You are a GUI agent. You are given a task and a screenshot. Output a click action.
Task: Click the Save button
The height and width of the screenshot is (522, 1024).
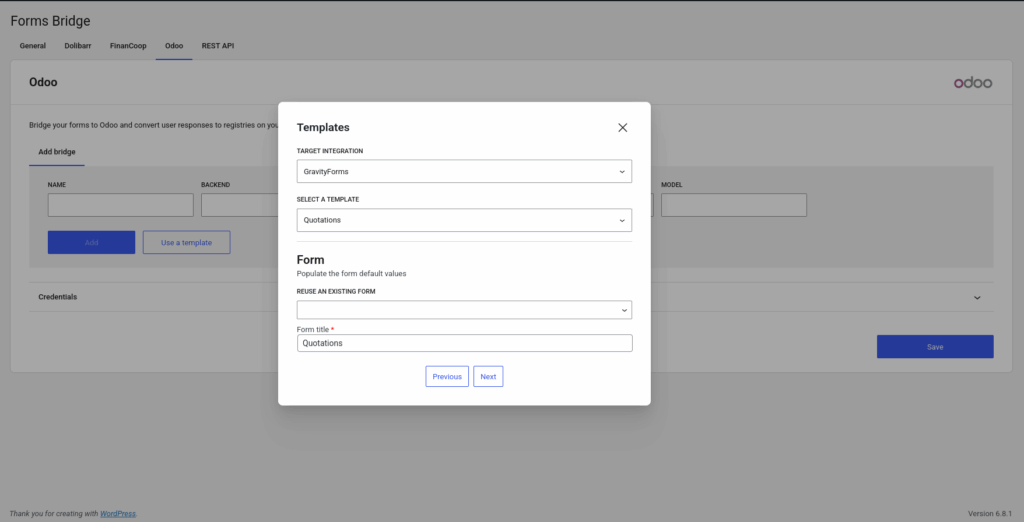pyautogui.click(x=935, y=347)
